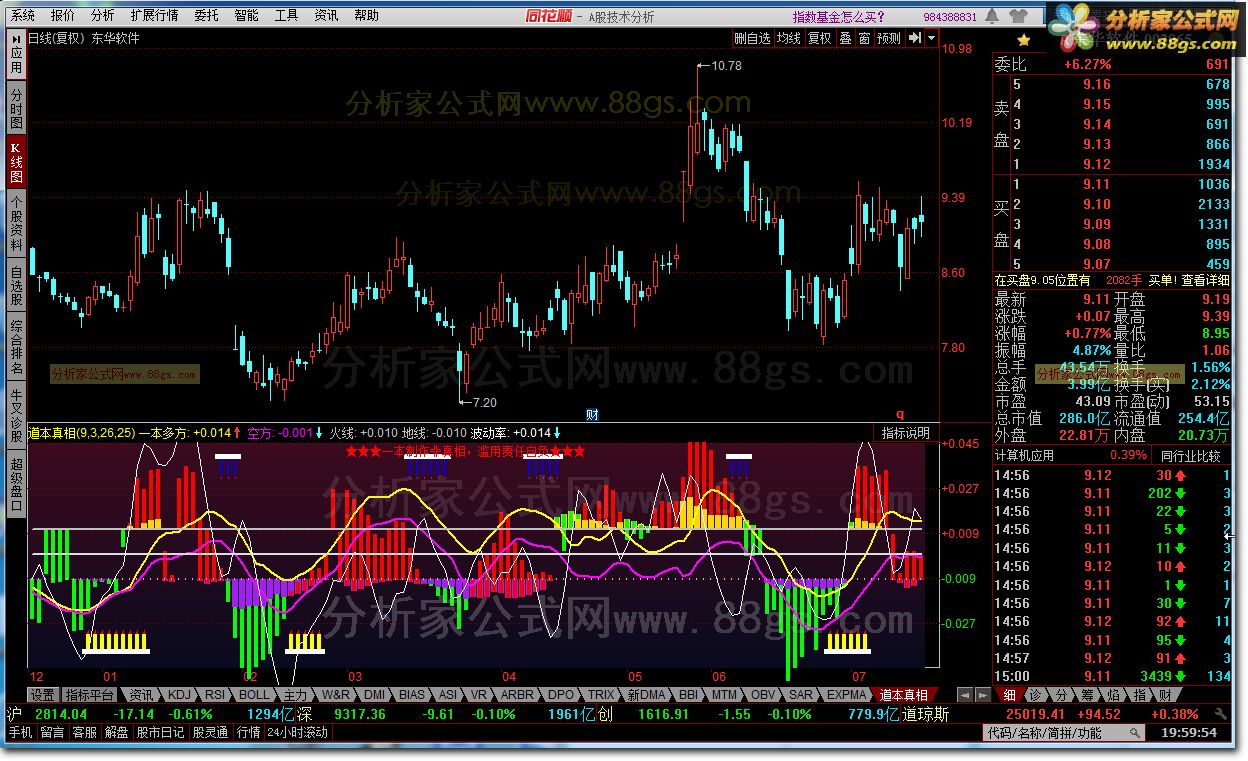Screen dimensions: 1248x761
Task: Toggle 窗 multi-window mode in chart toolbar
Action: pyautogui.click(x=864, y=38)
